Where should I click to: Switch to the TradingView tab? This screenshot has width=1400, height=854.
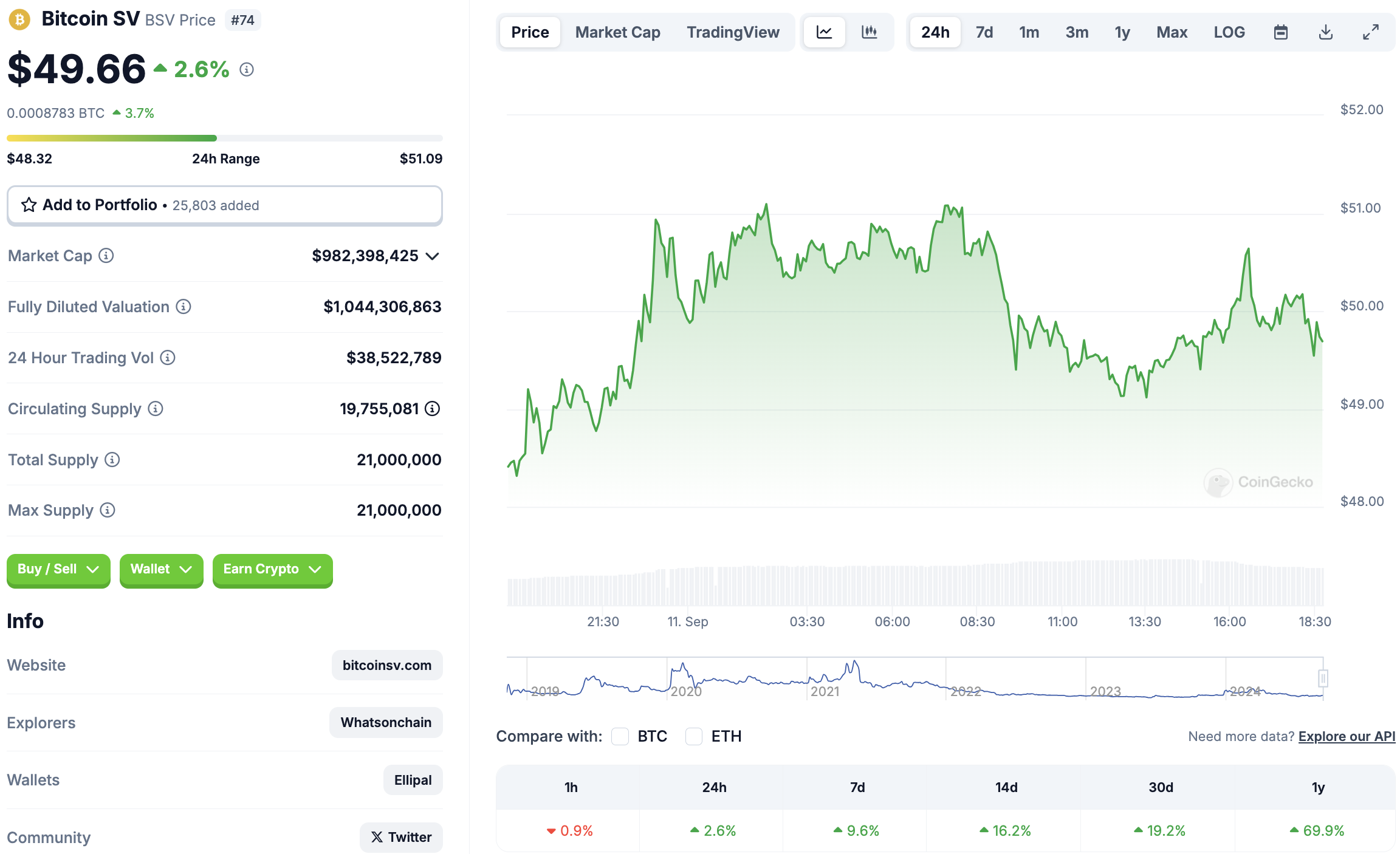tap(733, 32)
